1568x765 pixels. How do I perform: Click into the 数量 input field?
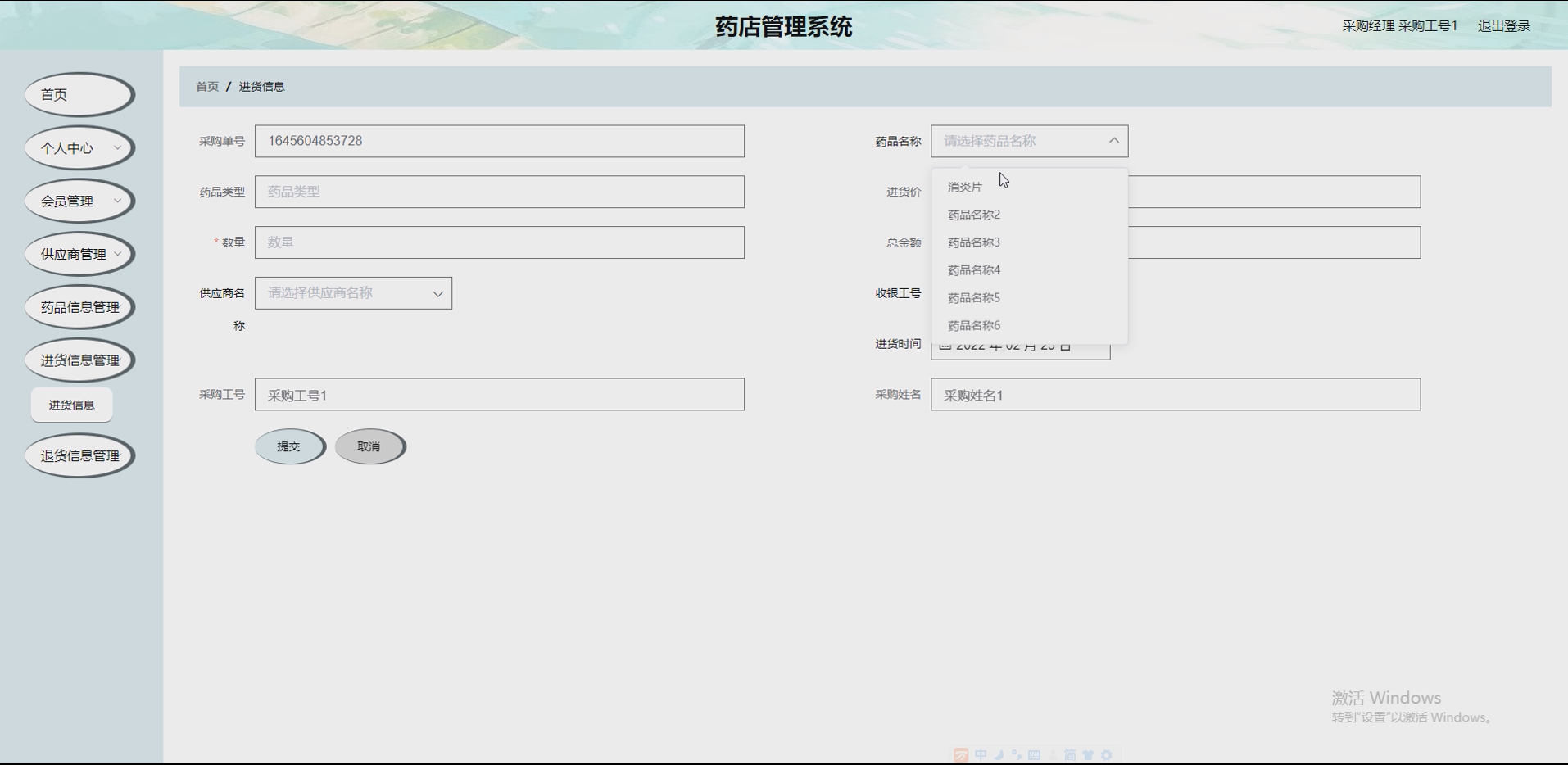pyautogui.click(x=500, y=242)
